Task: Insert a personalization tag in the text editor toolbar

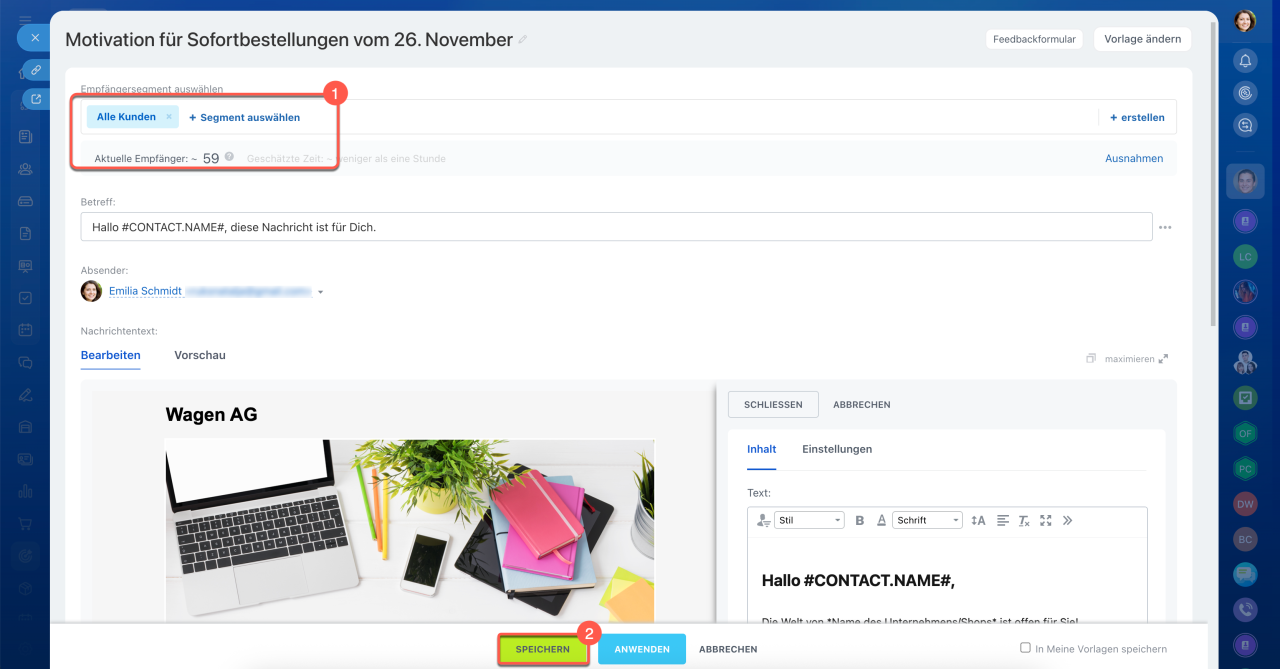Action: [x=764, y=520]
